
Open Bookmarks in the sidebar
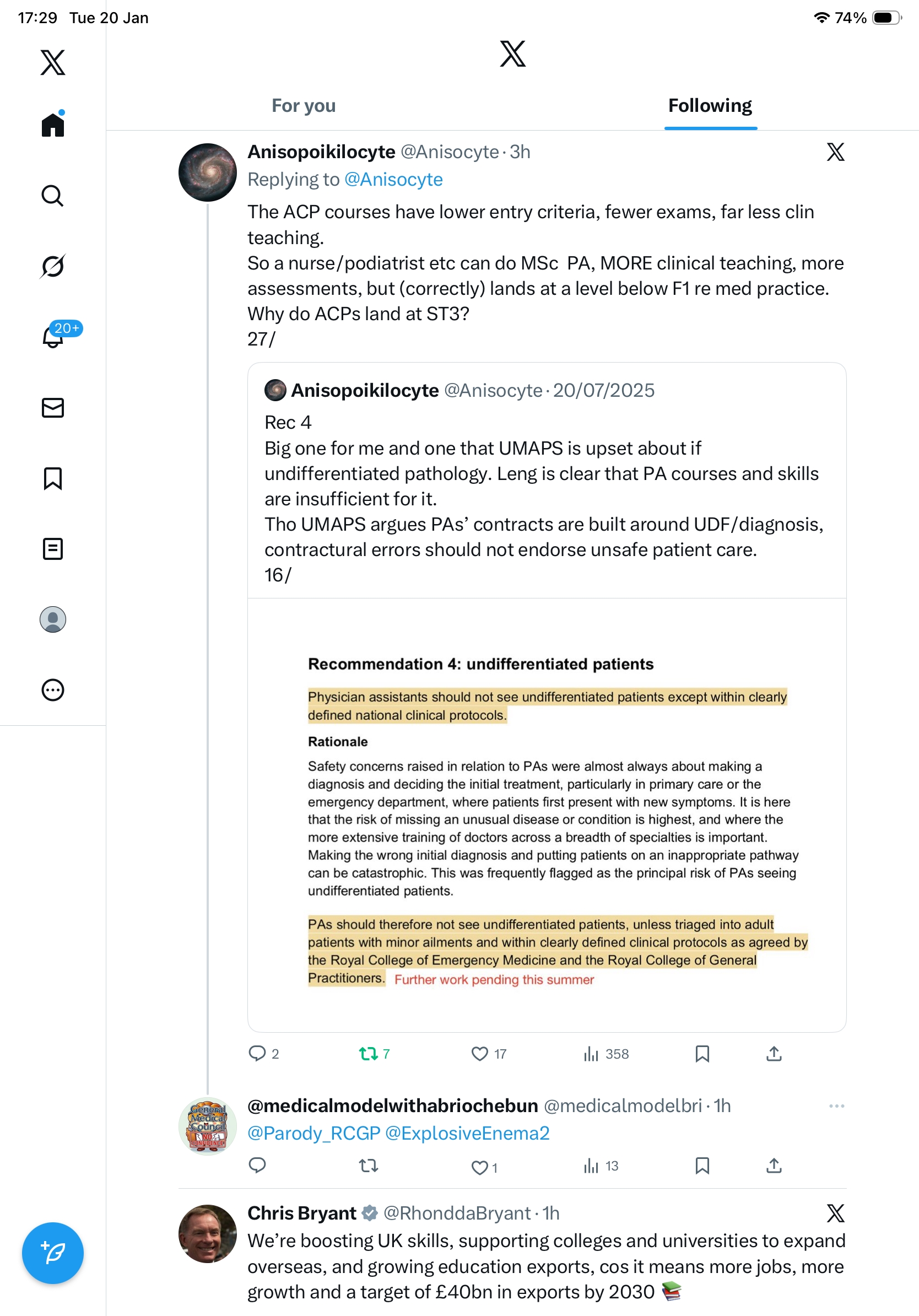(x=53, y=478)
